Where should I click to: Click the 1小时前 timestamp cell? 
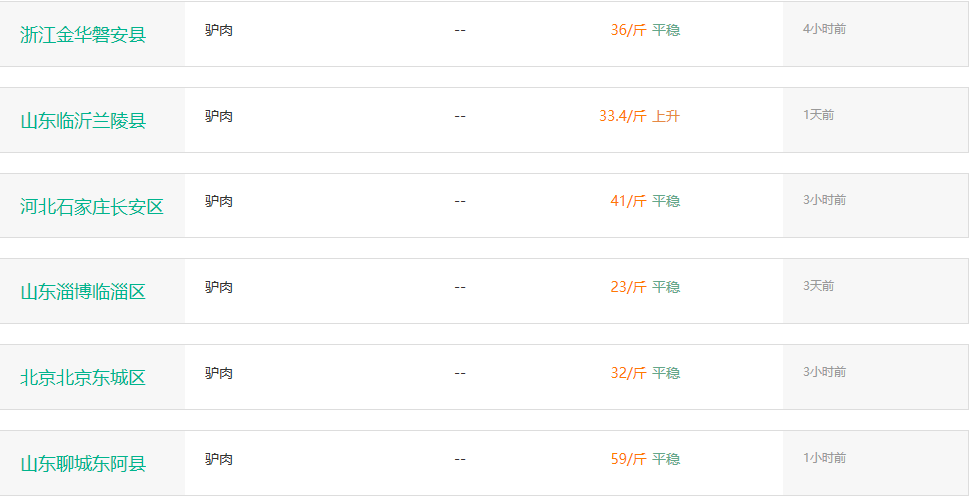point(824,458)
